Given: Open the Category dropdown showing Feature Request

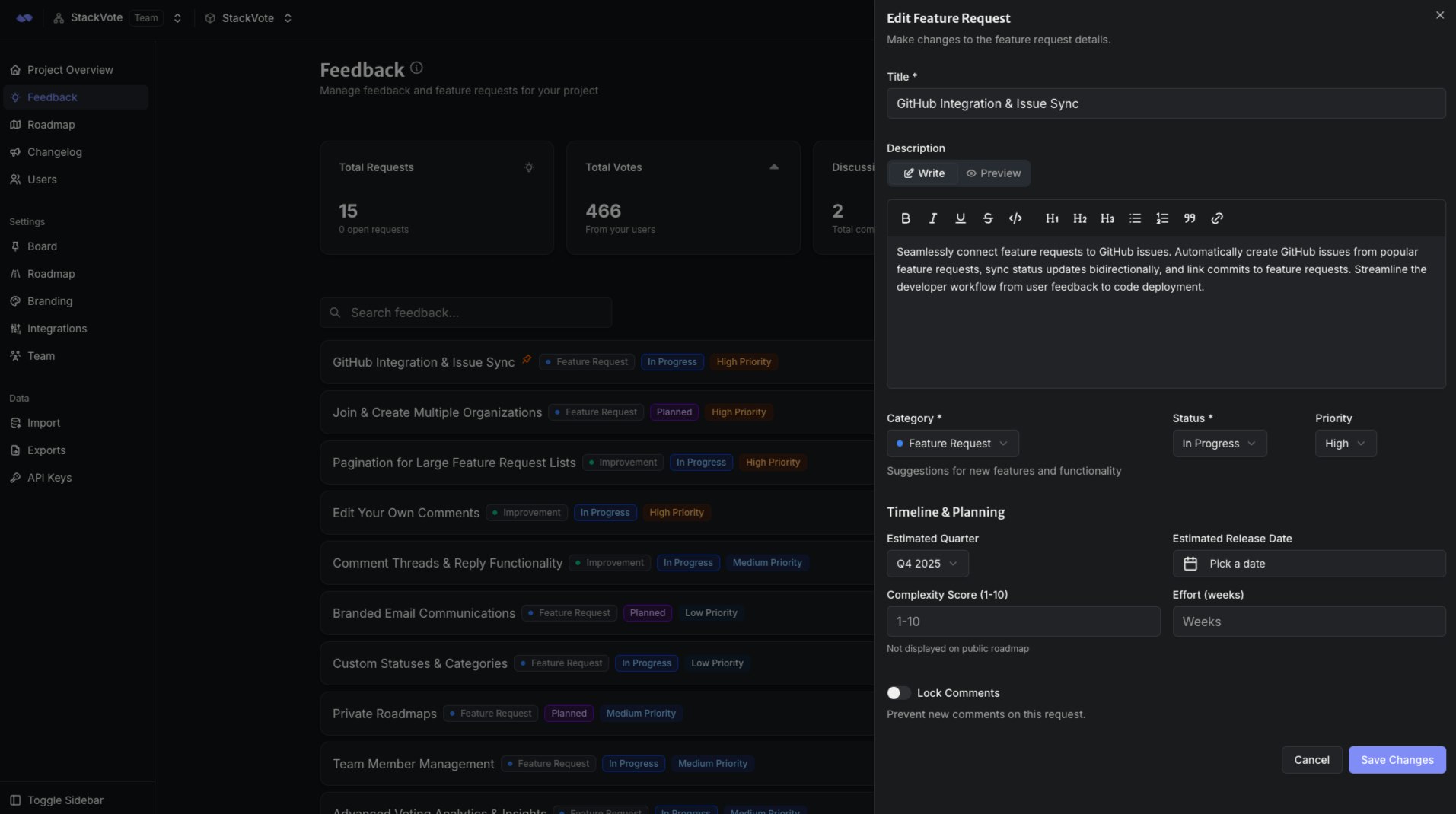Looking at the screenshot, I should coord(952,444).
